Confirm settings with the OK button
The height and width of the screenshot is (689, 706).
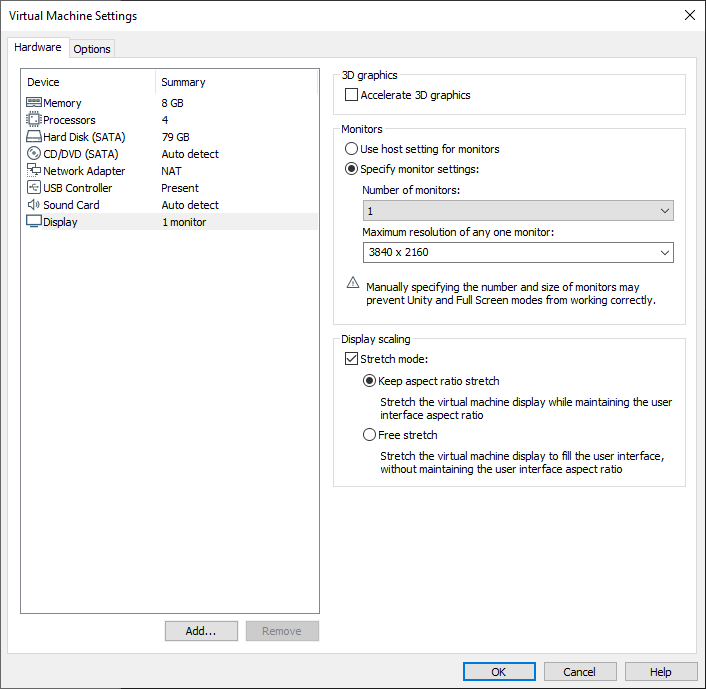(x=498, y=672)
